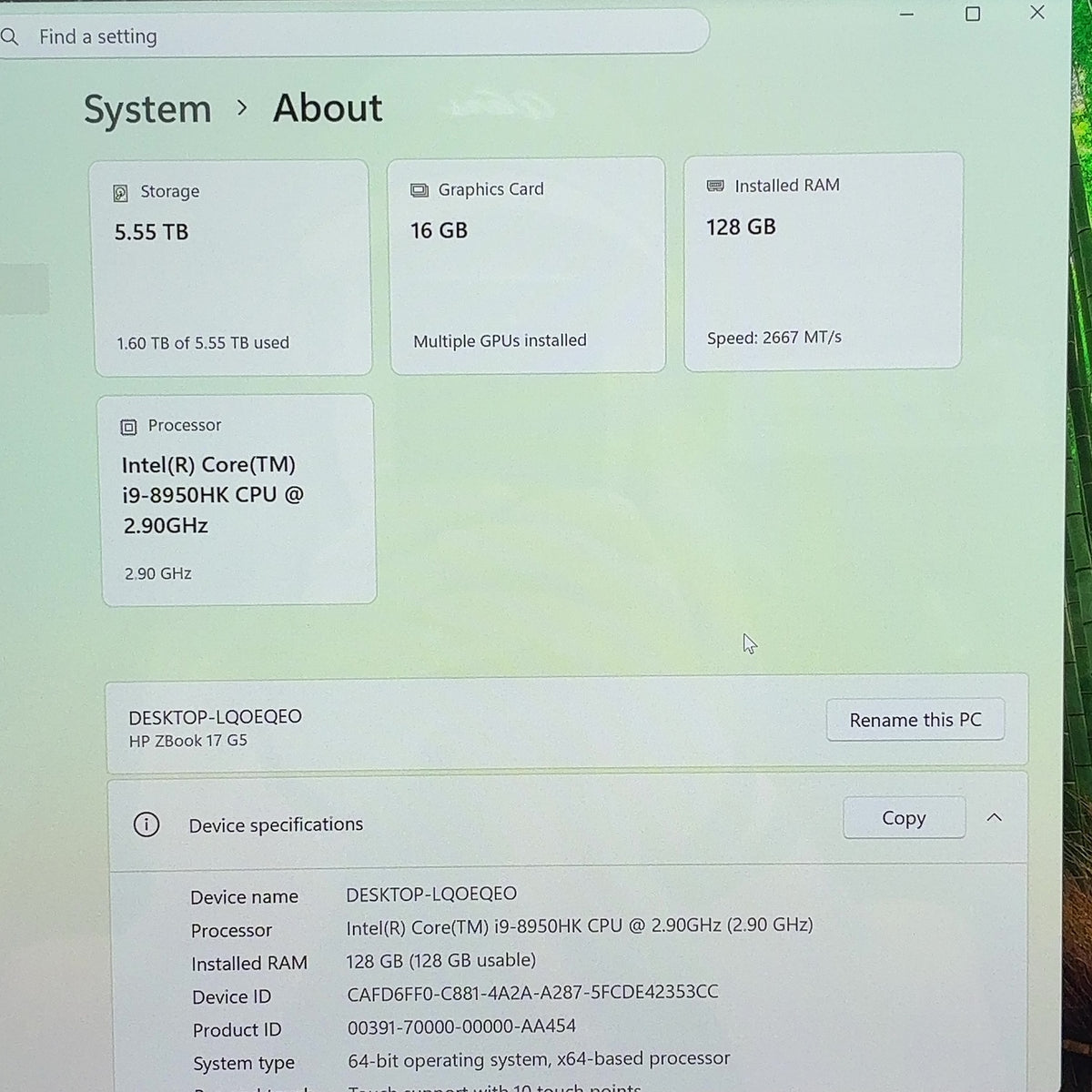The width and height of the screenshot is (1092, 1092).
Task: Click the Processor chip icon
Action: pyautogui.click(x=128, y=427)
